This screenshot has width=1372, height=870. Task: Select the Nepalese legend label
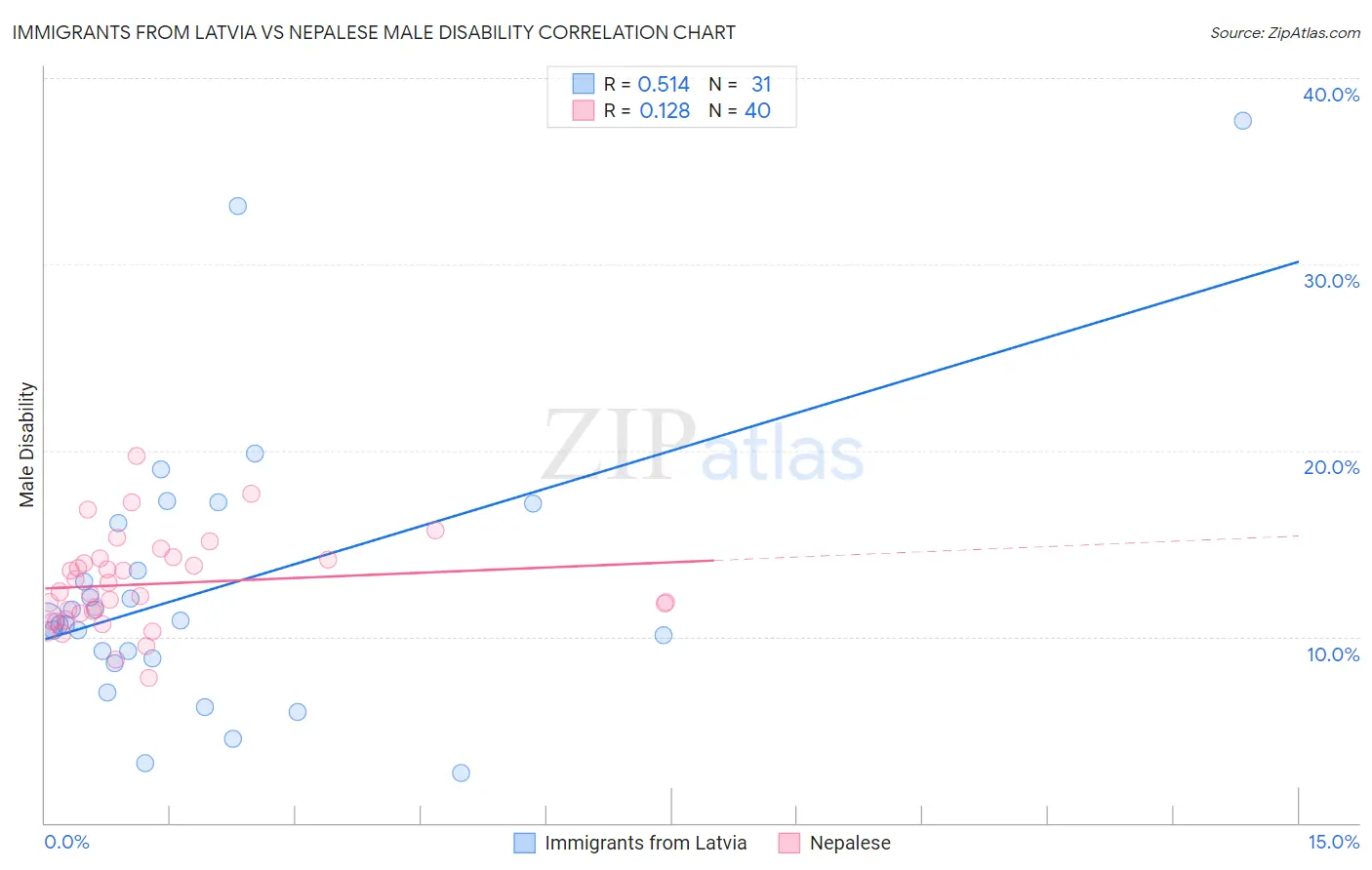tap(850, 843)
